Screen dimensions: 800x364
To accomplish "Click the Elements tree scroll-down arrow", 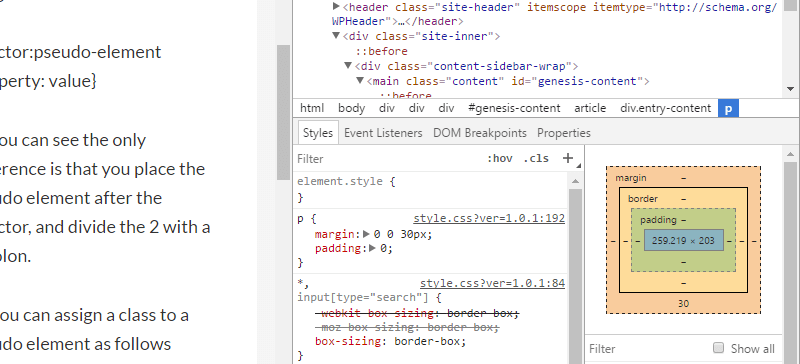I will 791,89.
